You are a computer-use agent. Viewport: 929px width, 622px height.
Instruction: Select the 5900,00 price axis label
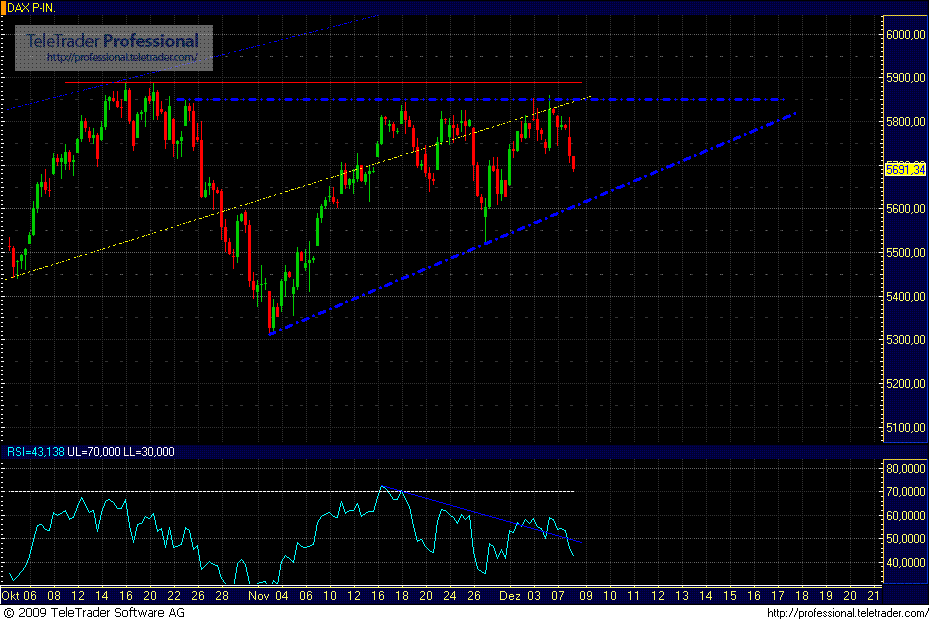(x=905, y=78)
